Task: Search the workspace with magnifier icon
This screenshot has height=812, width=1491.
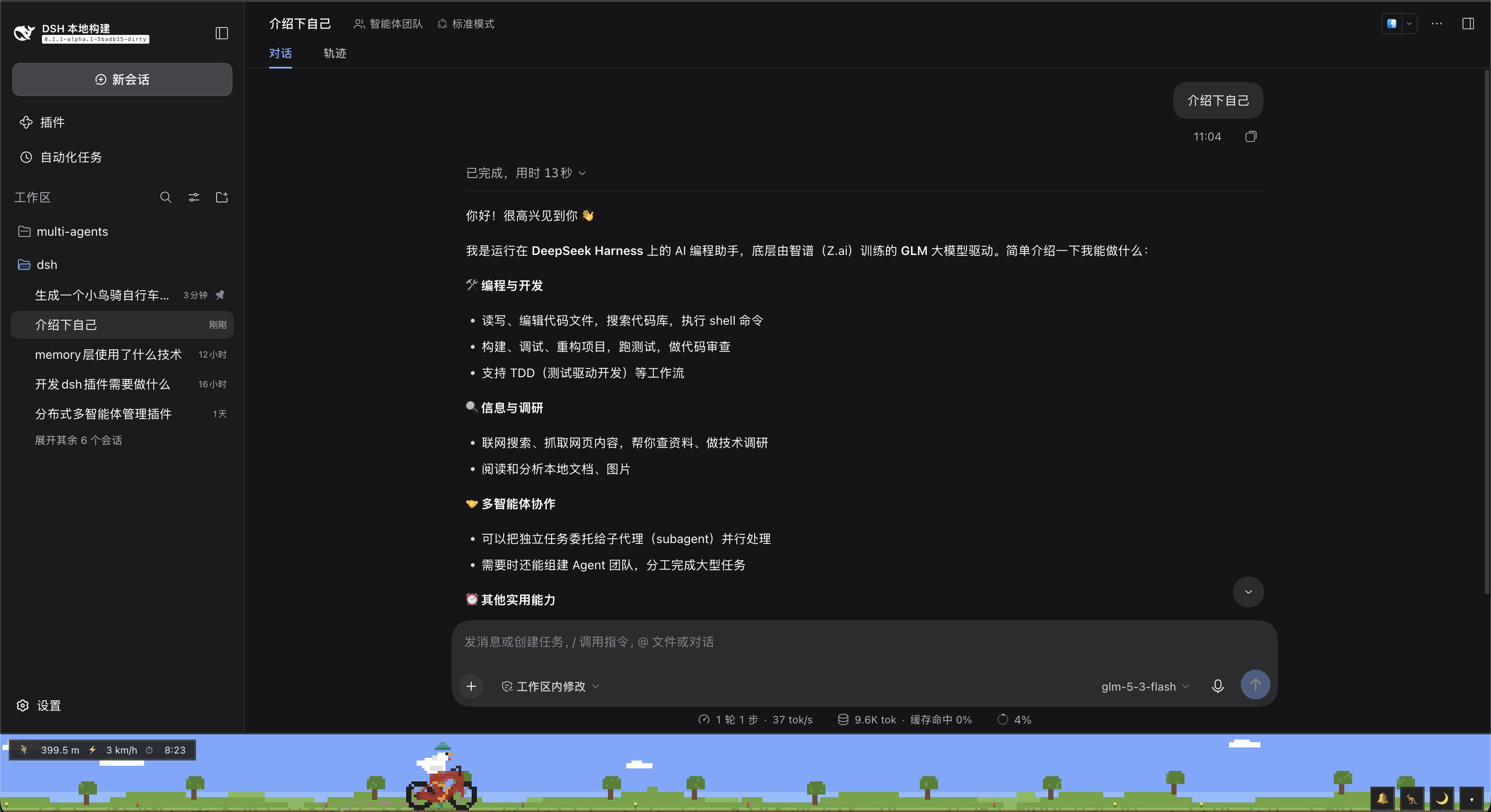Action: coord(166,197)
